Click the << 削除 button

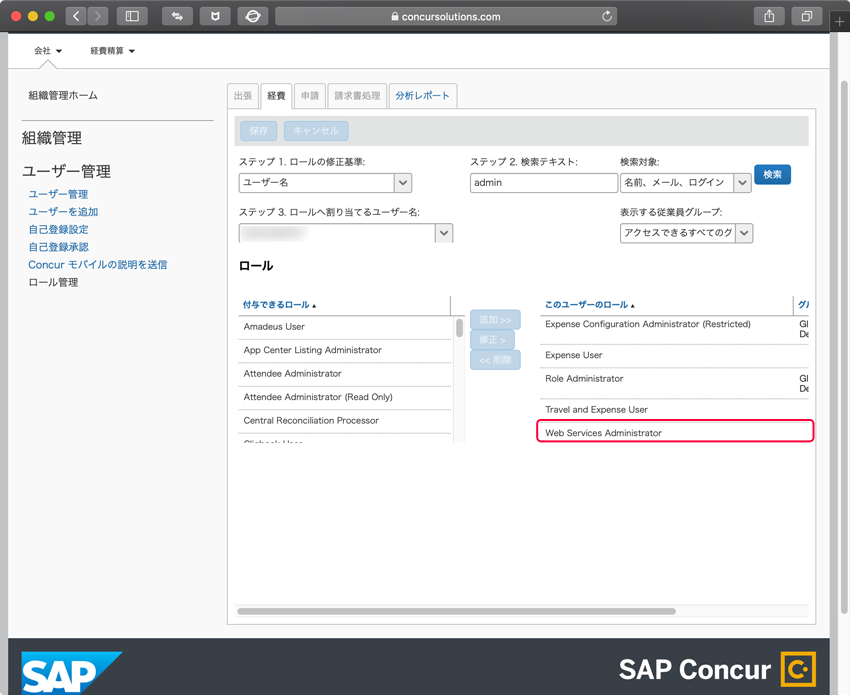495,360
